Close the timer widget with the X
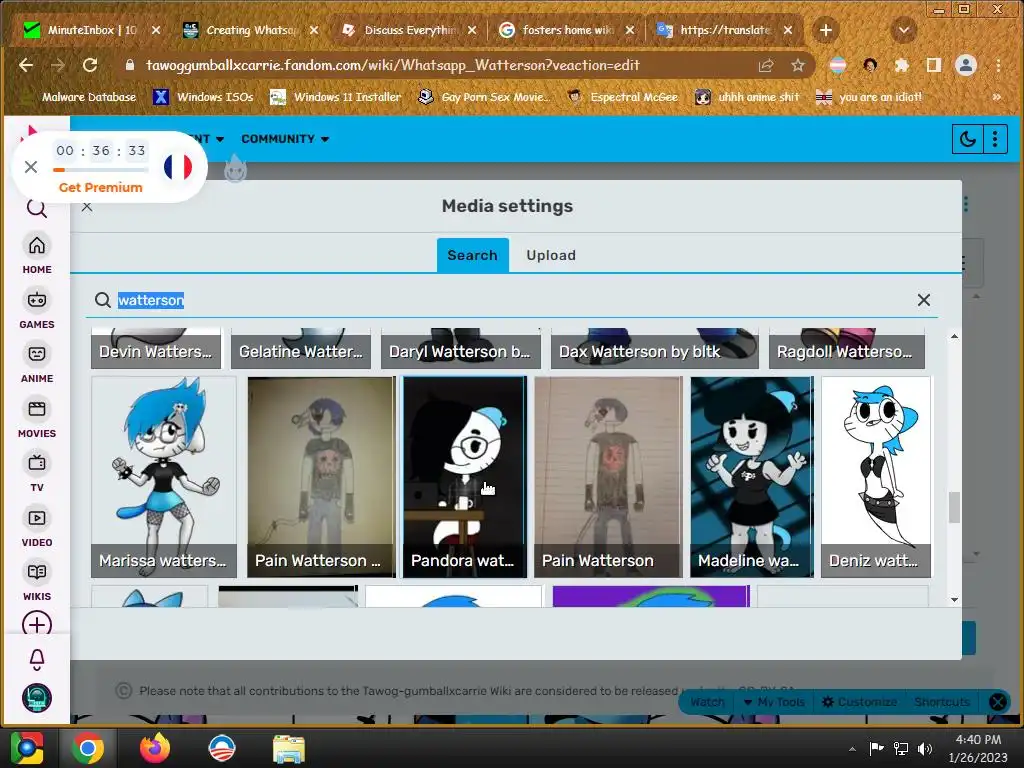Screen dimensions: 1024x768 coord(31,167)
